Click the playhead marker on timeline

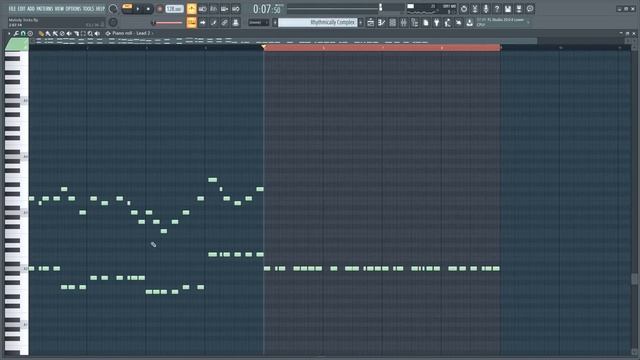pos(264,47)
